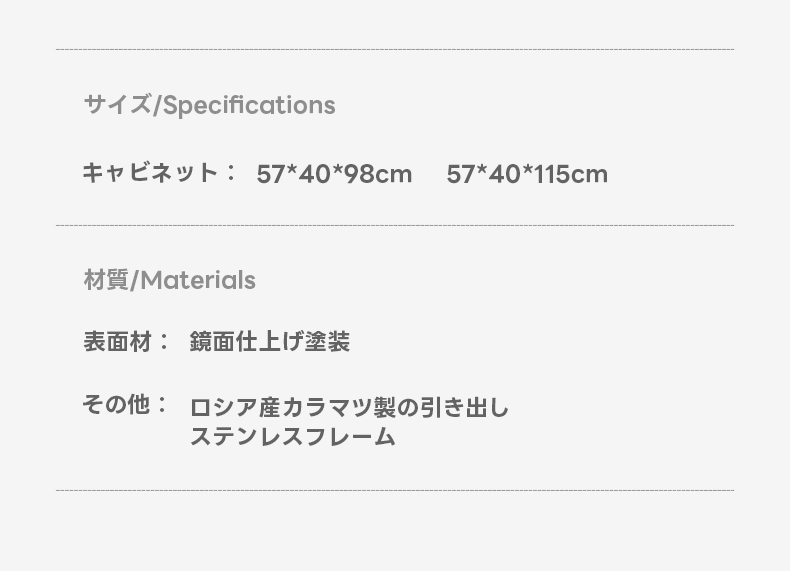Select the 57*40*115cm cabinet size
Image resolution: width=790 pixels, height=571 pixels.
pyautogui.click(x=526, y=174)
